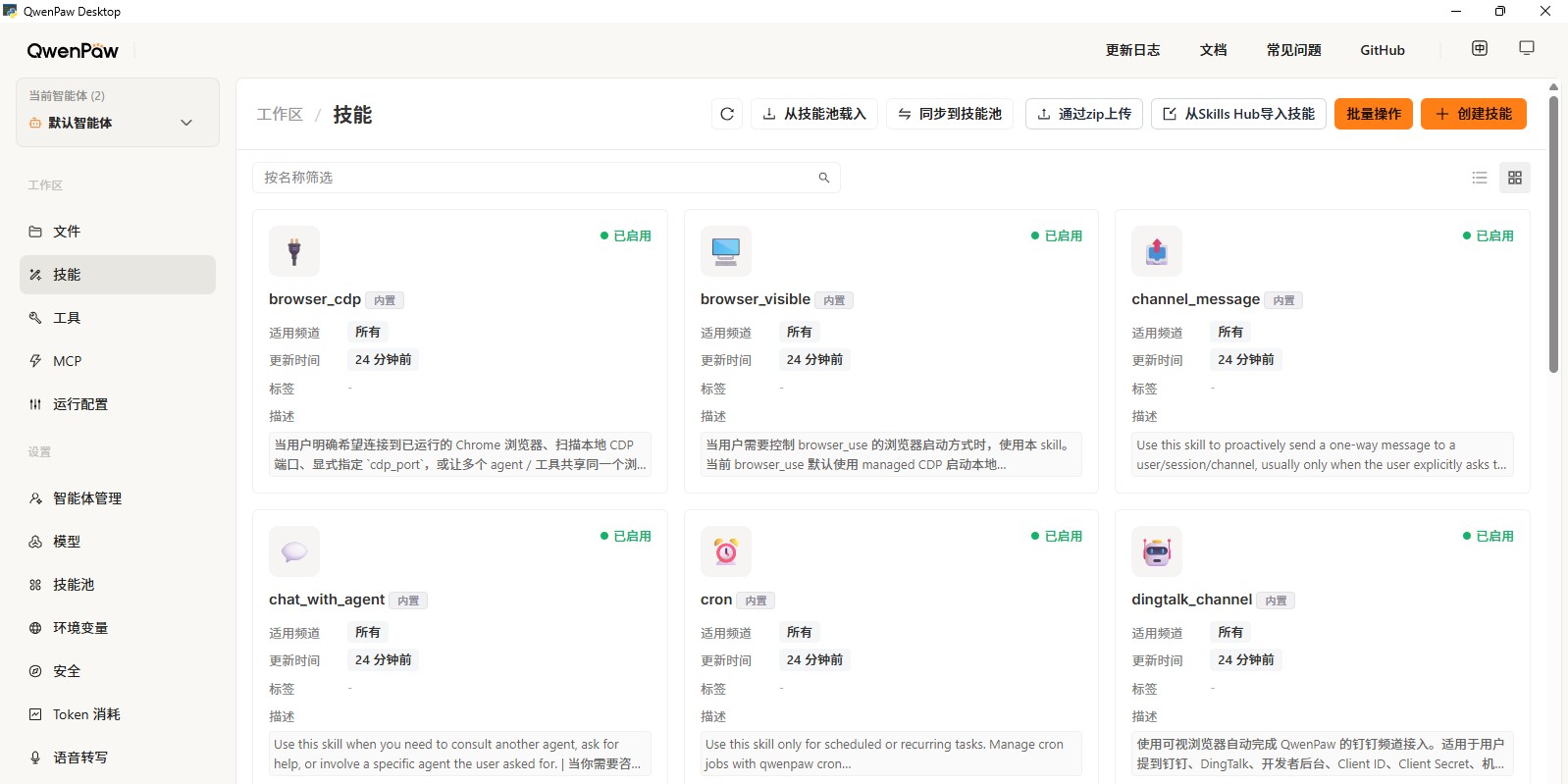Toggle 已启用 status on channel_message card
This screenshot has width=1568, height=784.
click(x=1489, y=235)
